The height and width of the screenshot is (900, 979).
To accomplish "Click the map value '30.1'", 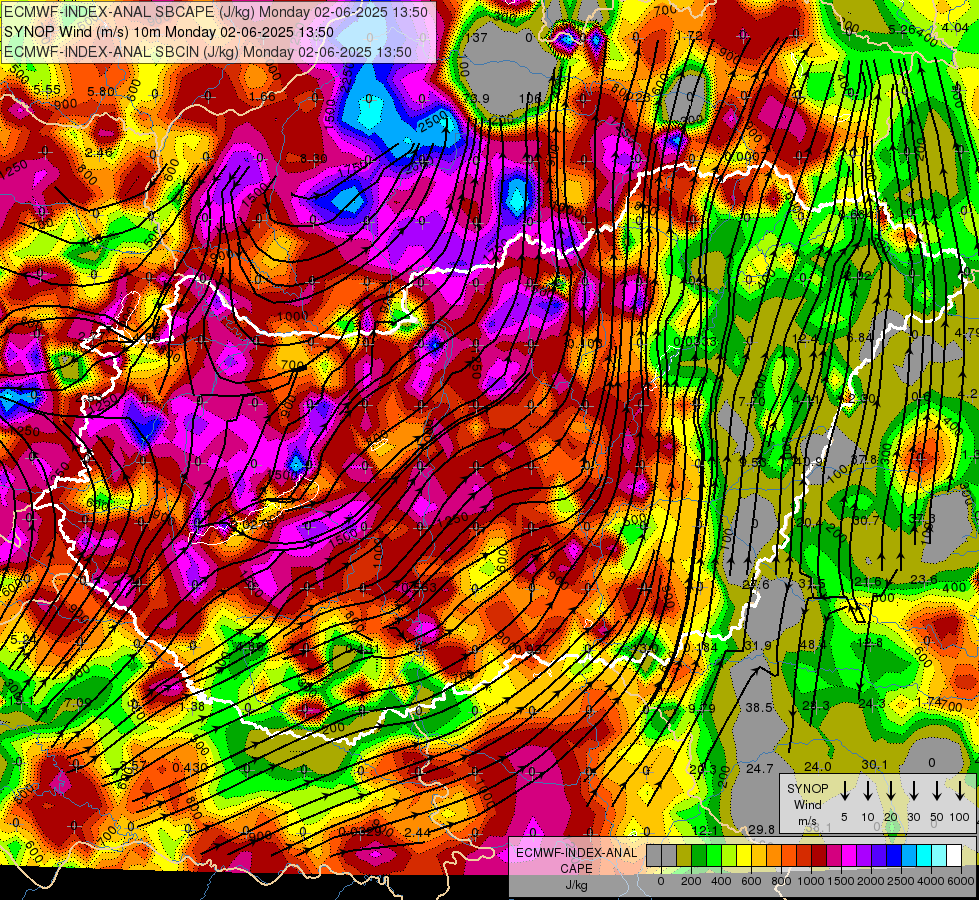I will tap(875, 765).
